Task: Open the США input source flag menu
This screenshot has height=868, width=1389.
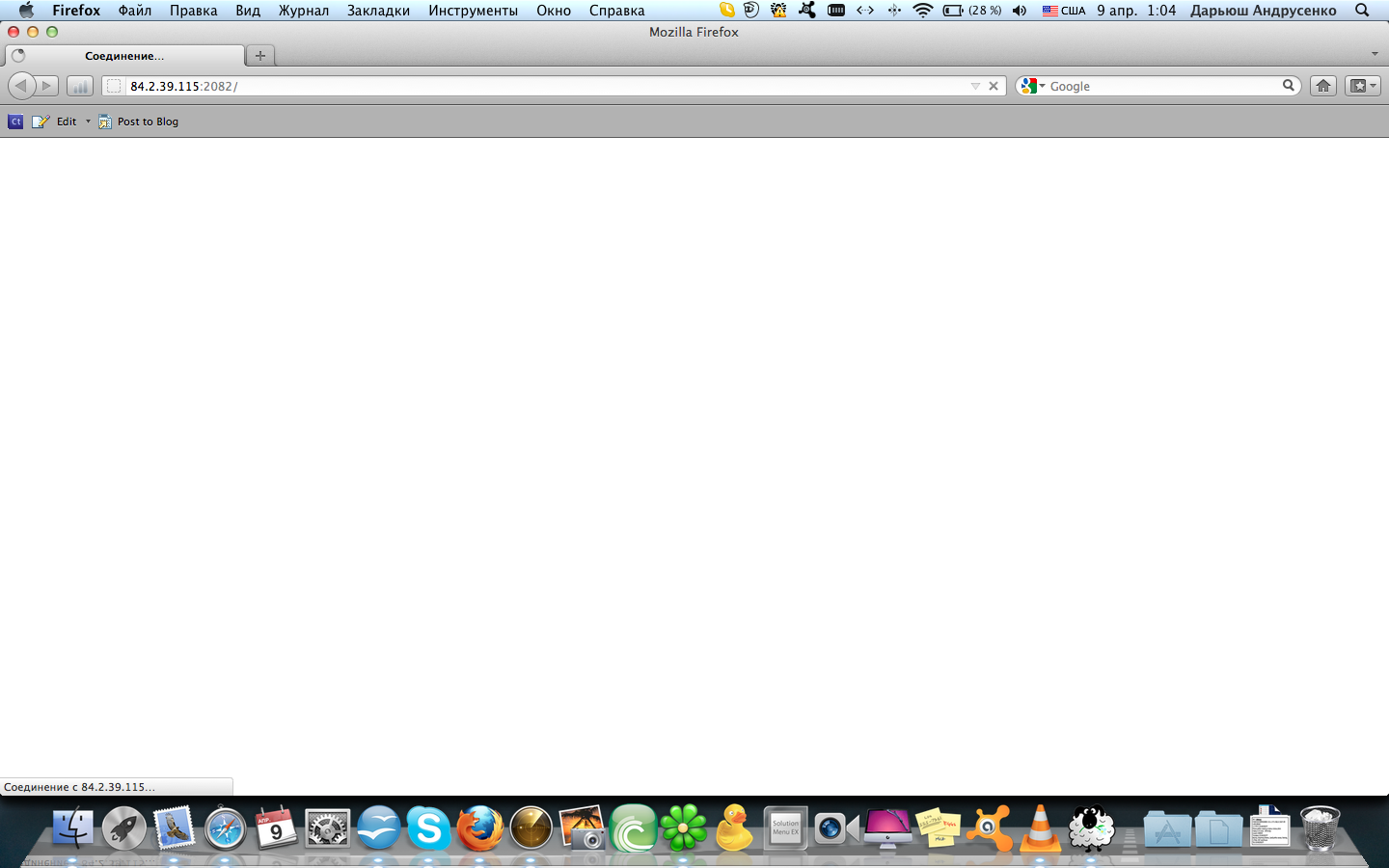Action: click(x=1064, y=11)
